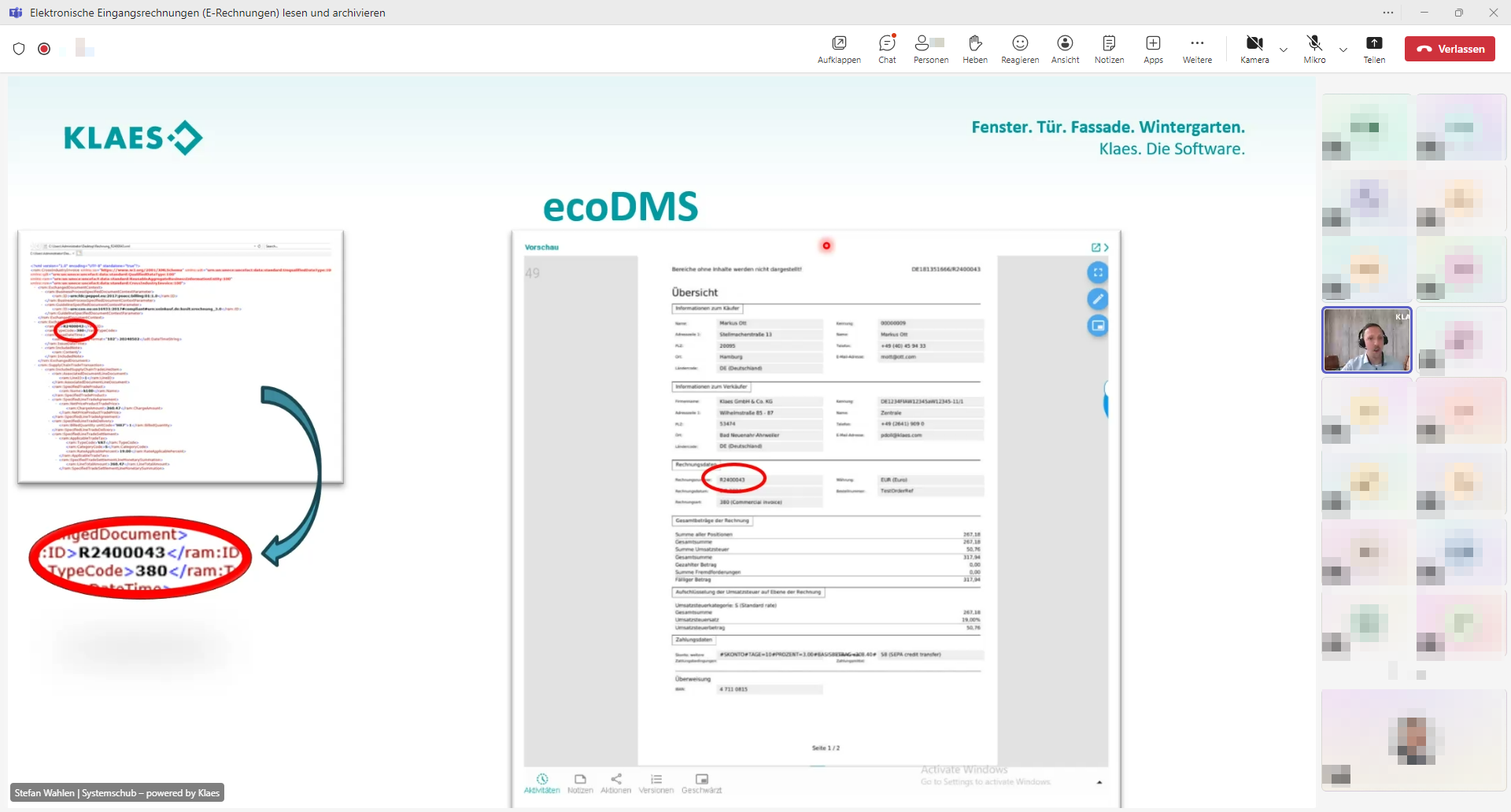Click invoice number R2400043 in preview
Image resolution: width=1511 pixels, height=812 pixels.
tap(732, 479)
